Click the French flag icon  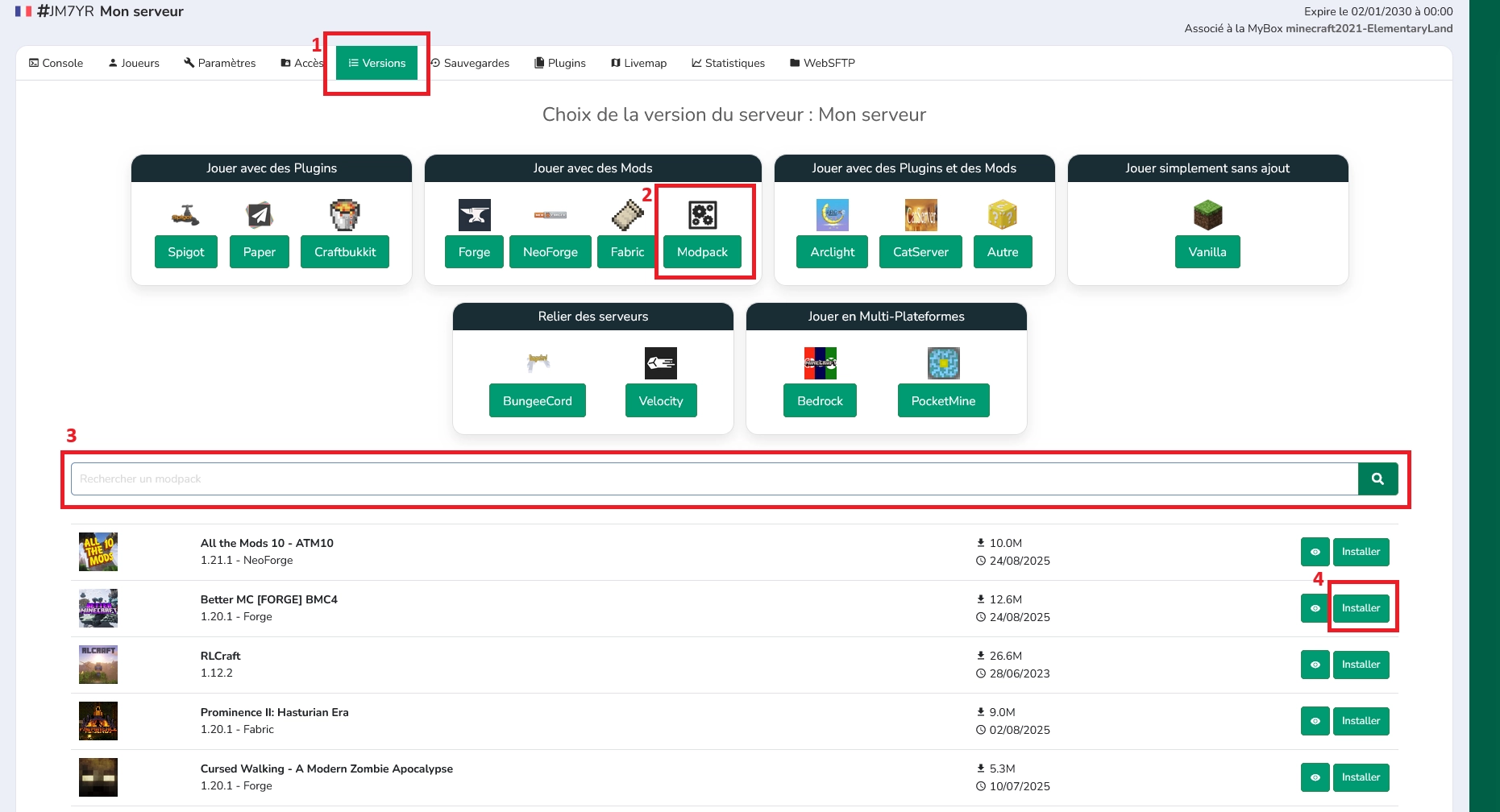(x=23, y=11)
